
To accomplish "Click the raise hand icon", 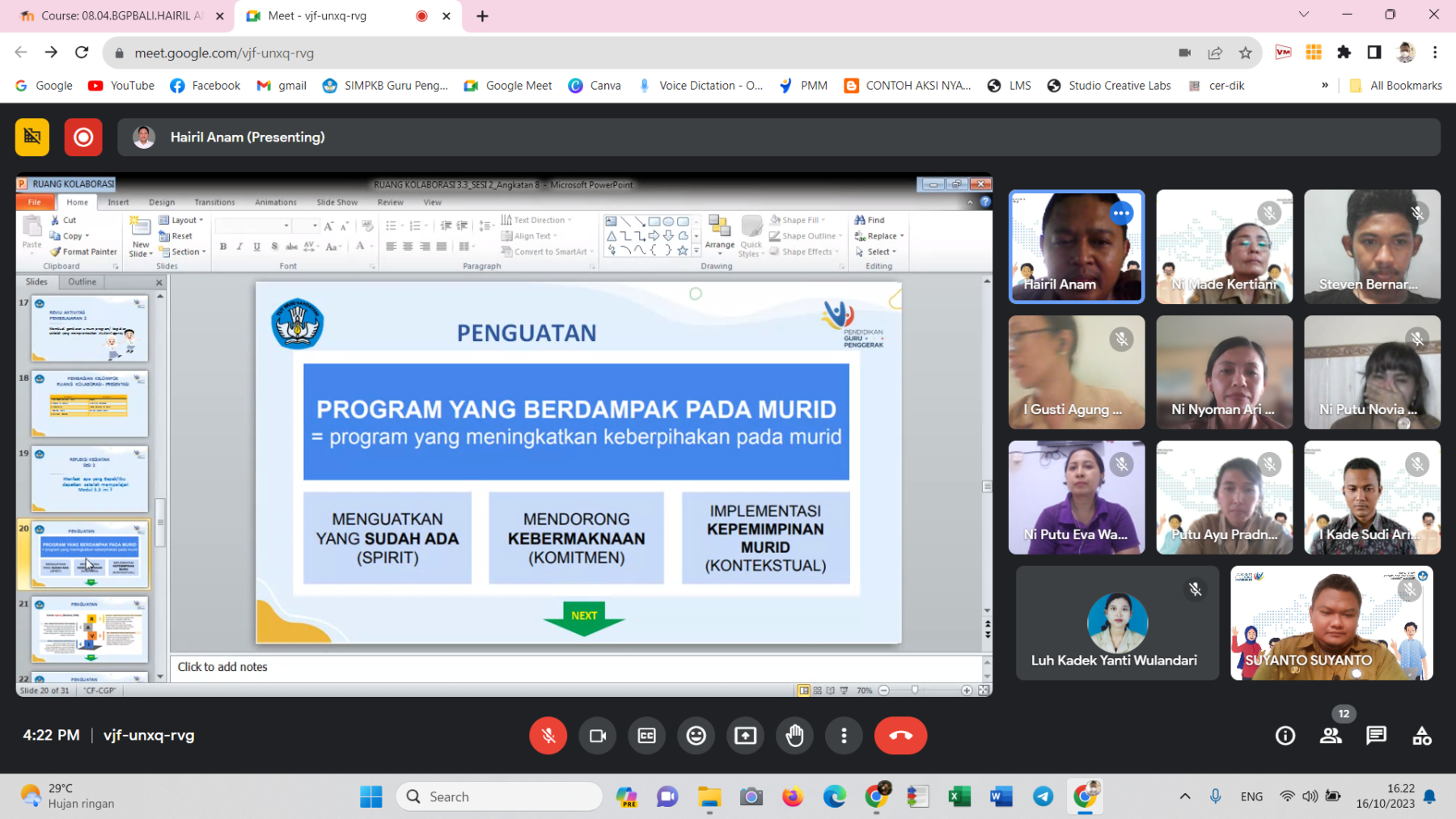I will click(794, 735).
